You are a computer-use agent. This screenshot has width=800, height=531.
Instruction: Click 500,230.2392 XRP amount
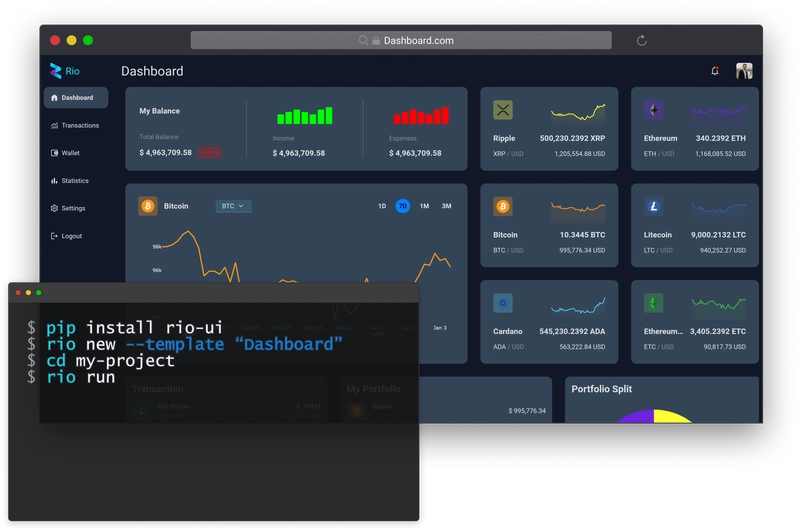(572, 138)
